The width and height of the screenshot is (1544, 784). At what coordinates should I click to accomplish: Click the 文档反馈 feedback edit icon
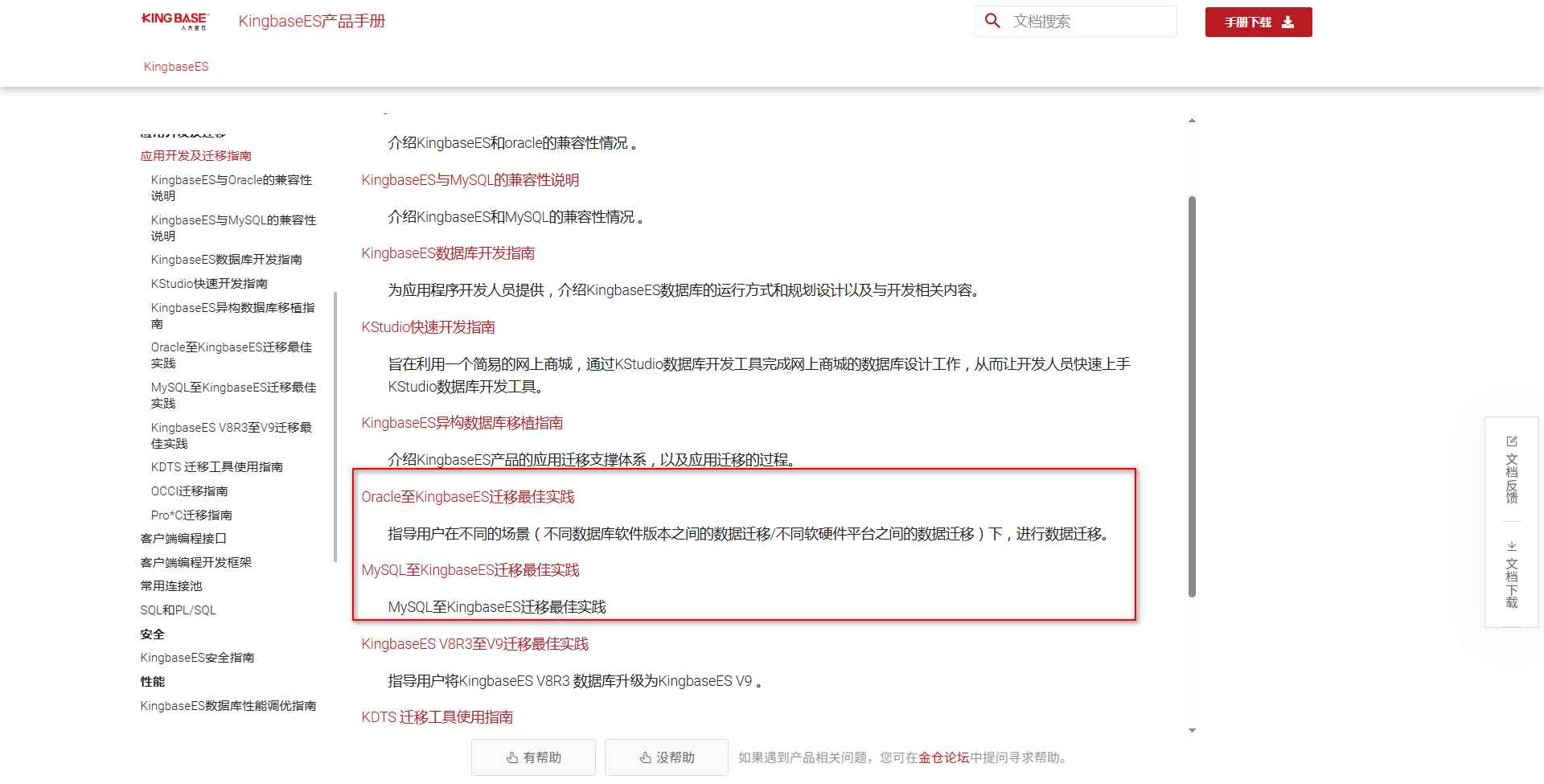coord(1511,441)
